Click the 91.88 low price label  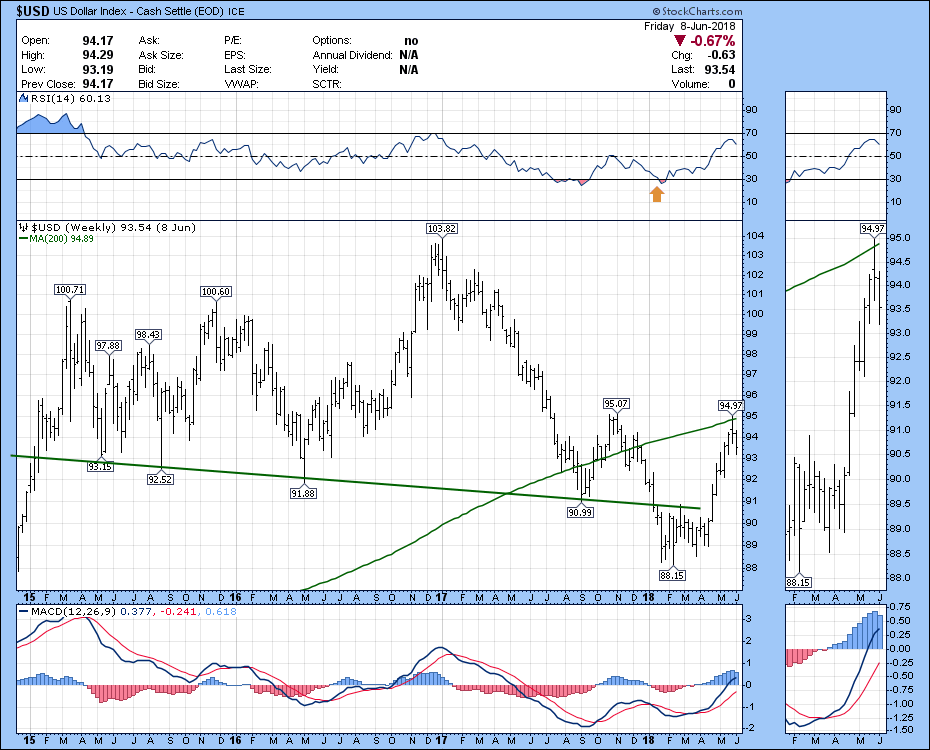pos(303,492)
